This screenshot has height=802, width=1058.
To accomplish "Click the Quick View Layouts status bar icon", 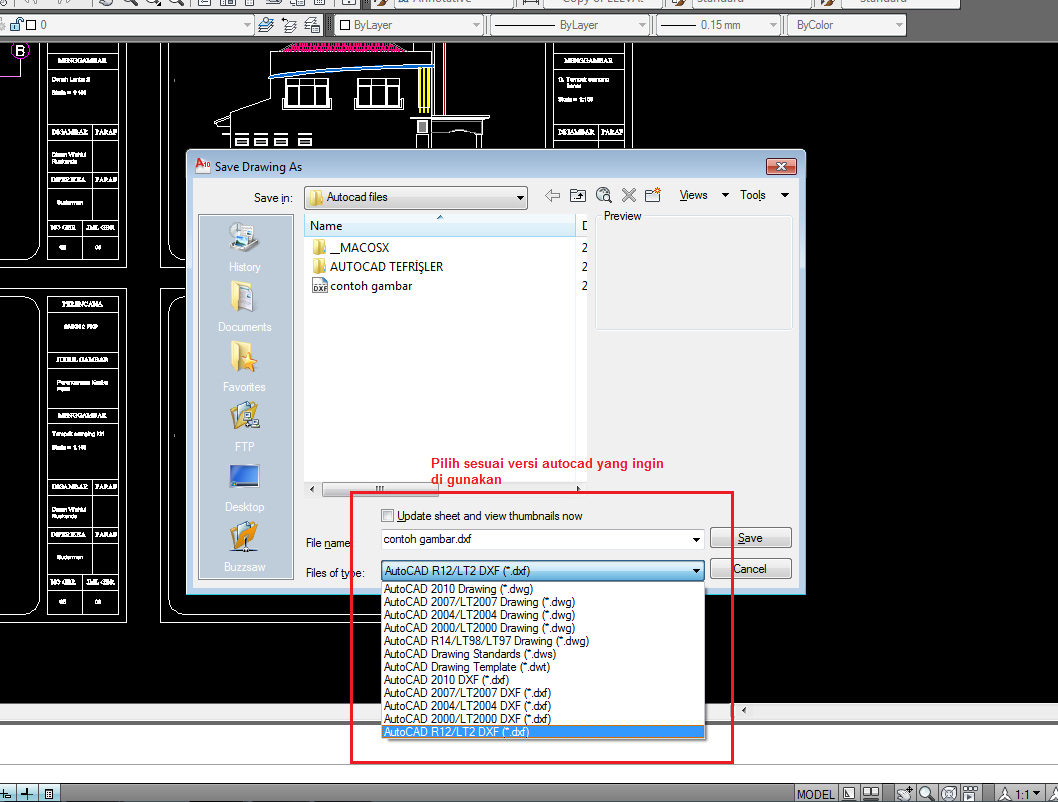I will (850, 794).
